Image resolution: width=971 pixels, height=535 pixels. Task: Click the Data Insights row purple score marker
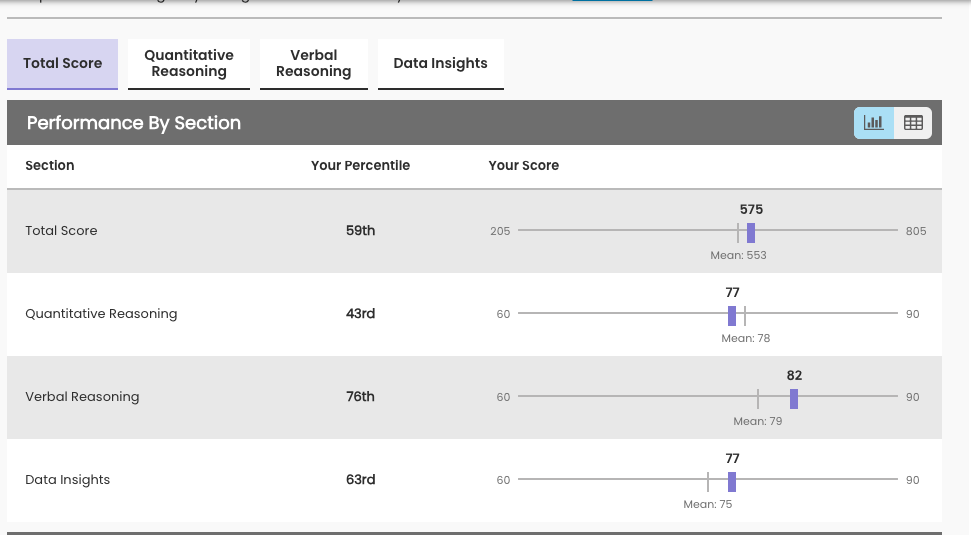point(732,481)
